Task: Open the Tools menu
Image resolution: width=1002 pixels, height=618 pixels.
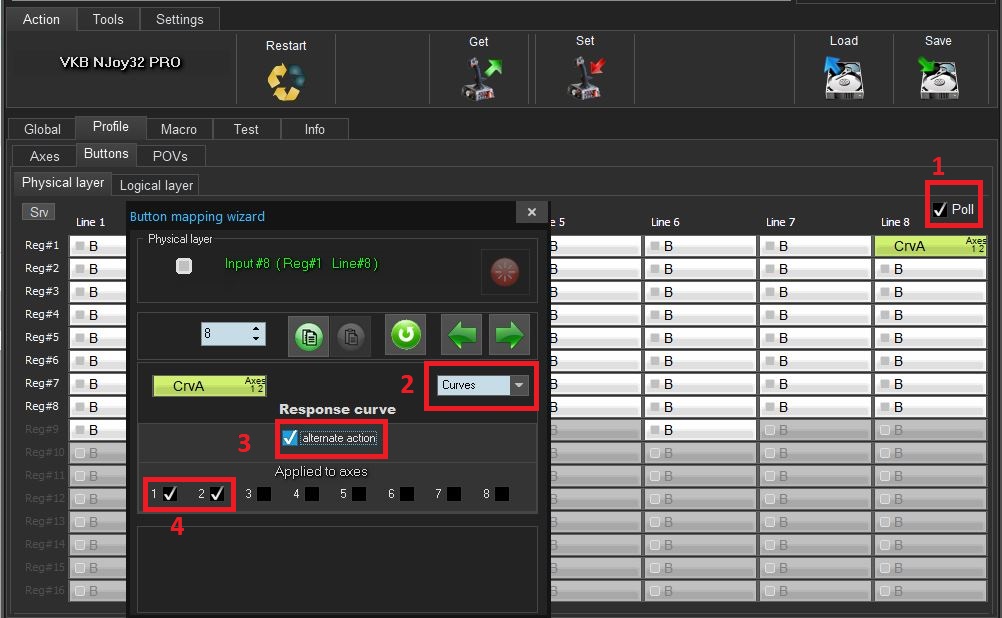Action: [x=108, y=19]
